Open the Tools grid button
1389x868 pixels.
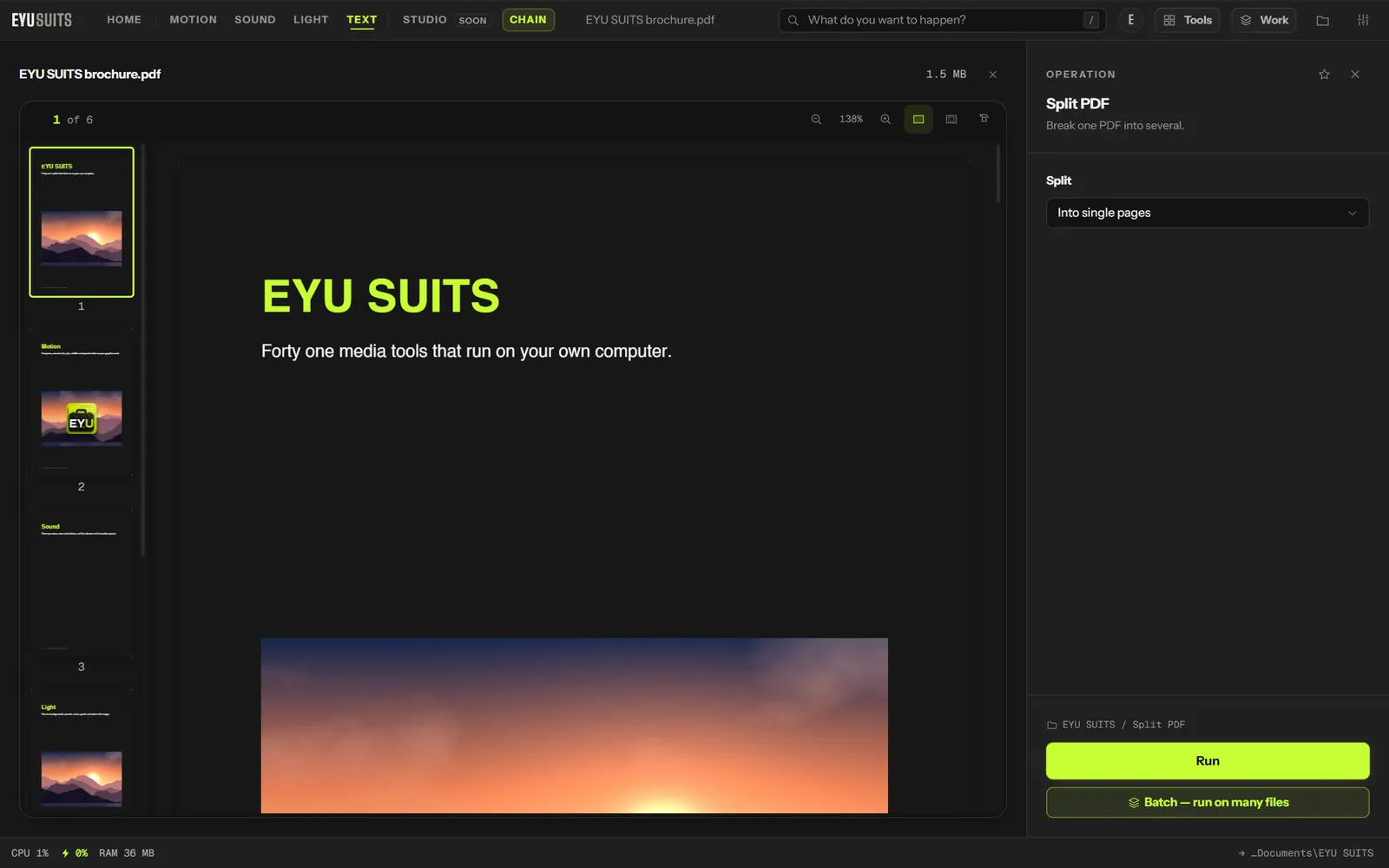pos(1188,20)
